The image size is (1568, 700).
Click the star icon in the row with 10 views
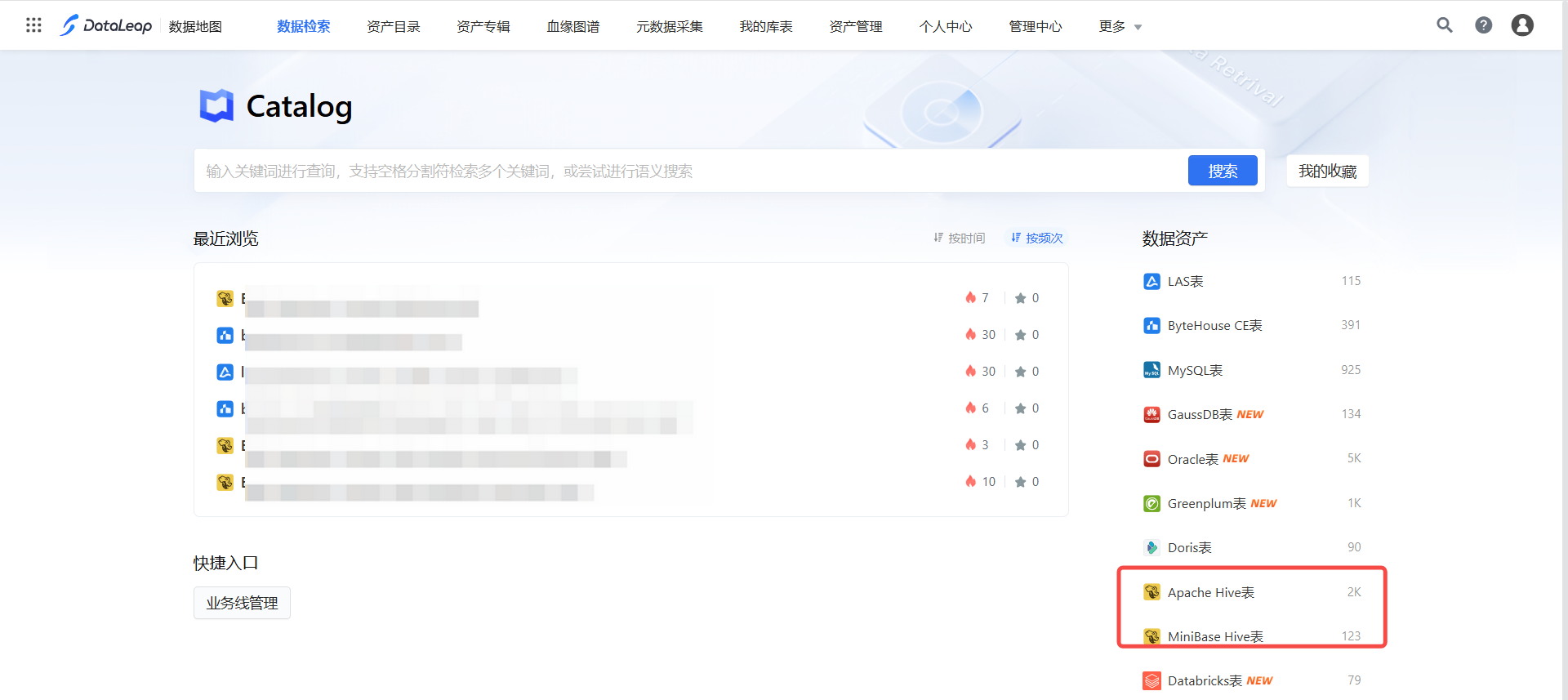tap(1020, 482)
